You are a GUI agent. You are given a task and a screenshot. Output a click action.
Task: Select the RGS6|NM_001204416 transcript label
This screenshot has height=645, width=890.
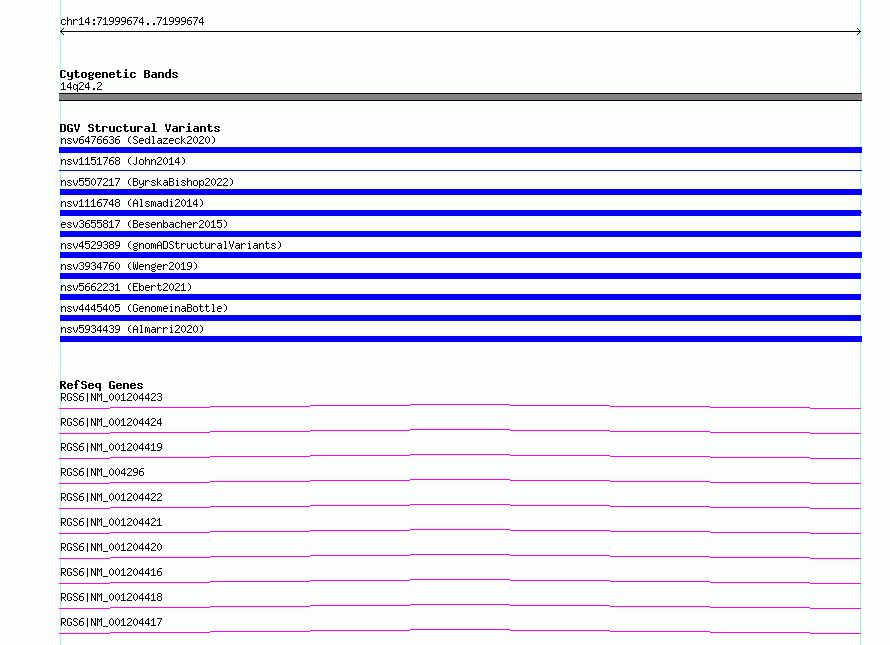(111, 572)
